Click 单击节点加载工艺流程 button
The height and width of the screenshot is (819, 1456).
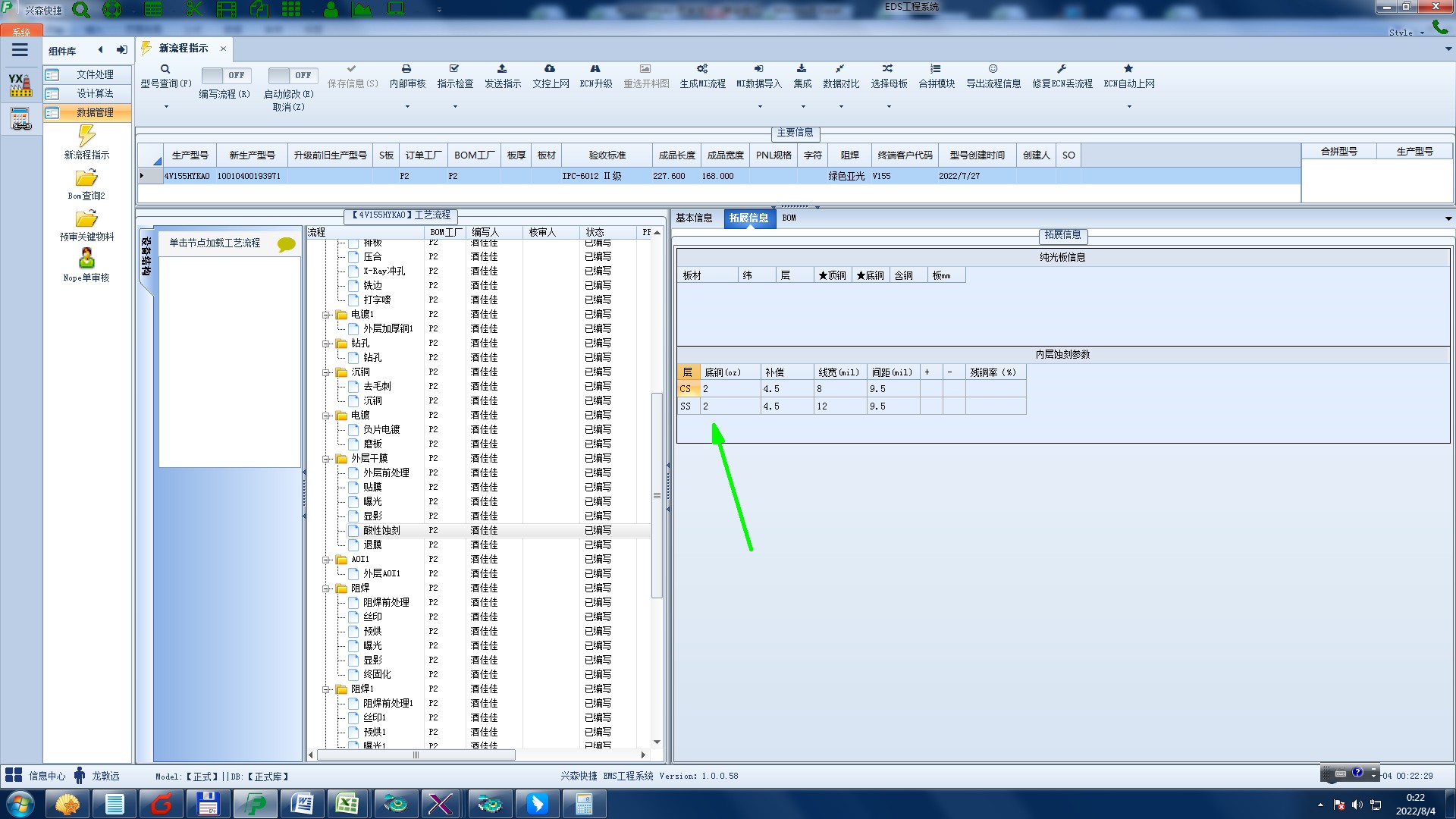(x=215, y=243)
